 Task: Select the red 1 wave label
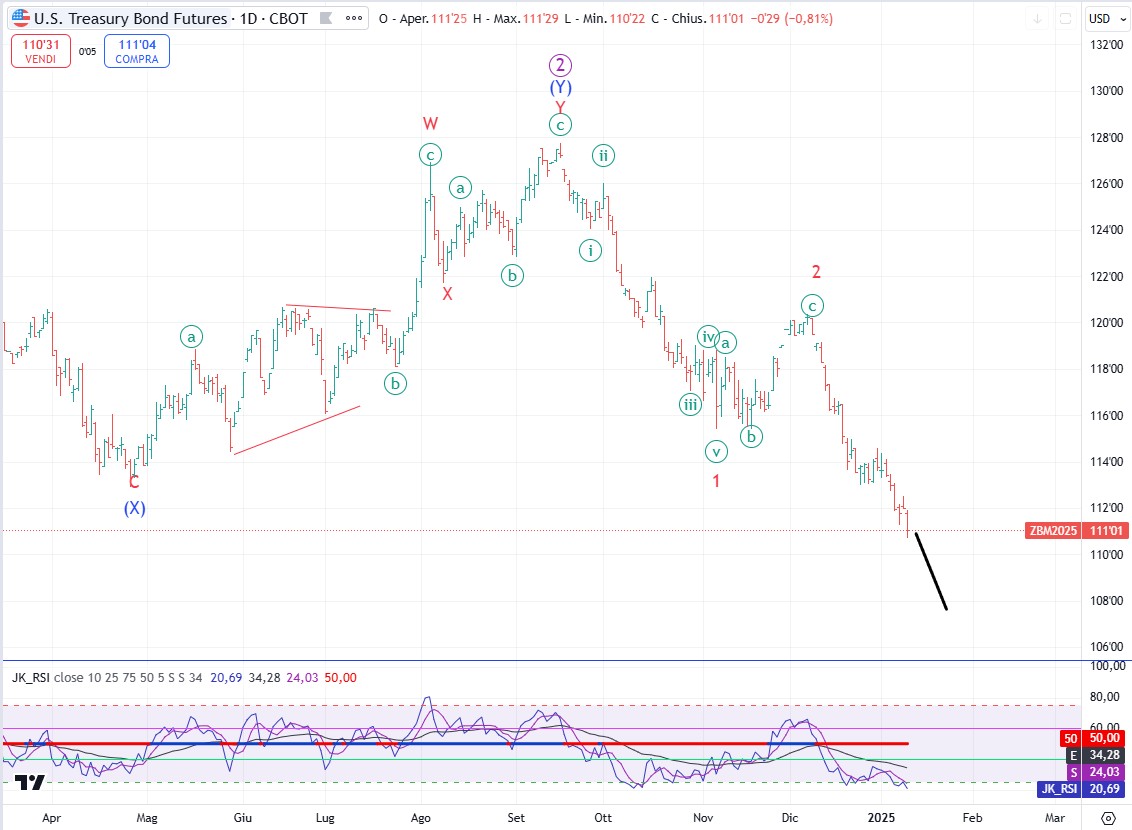pos(716,481)
